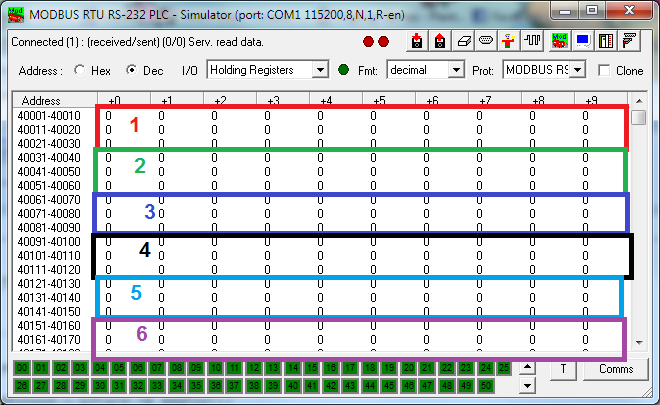The height and width of the screenshot is (405, 660).
Task: Click the vertical scrollbar thumb
Action: [x=639, y=117]
